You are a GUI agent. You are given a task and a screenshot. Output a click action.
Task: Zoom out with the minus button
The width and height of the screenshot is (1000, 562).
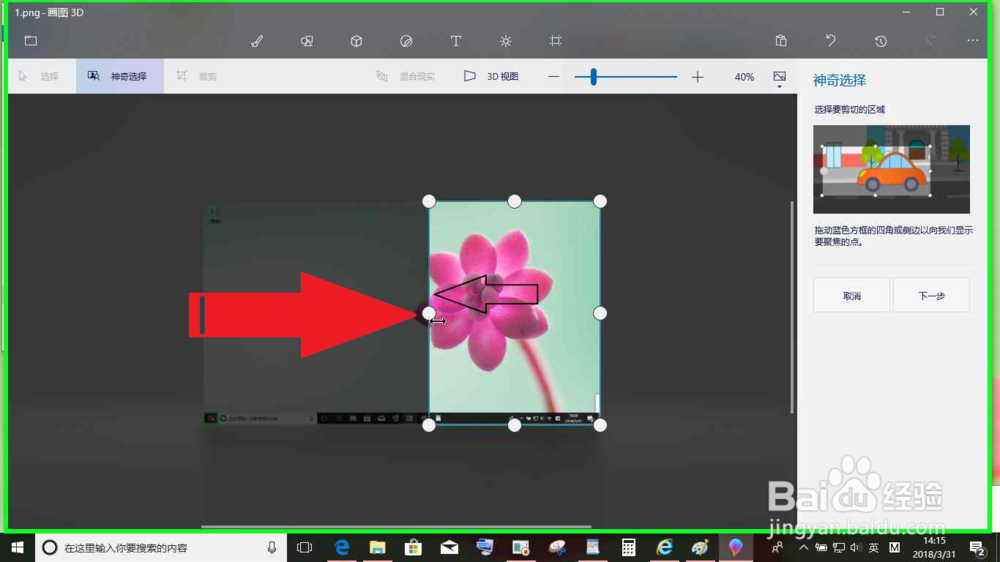click(x=554, y=77)
